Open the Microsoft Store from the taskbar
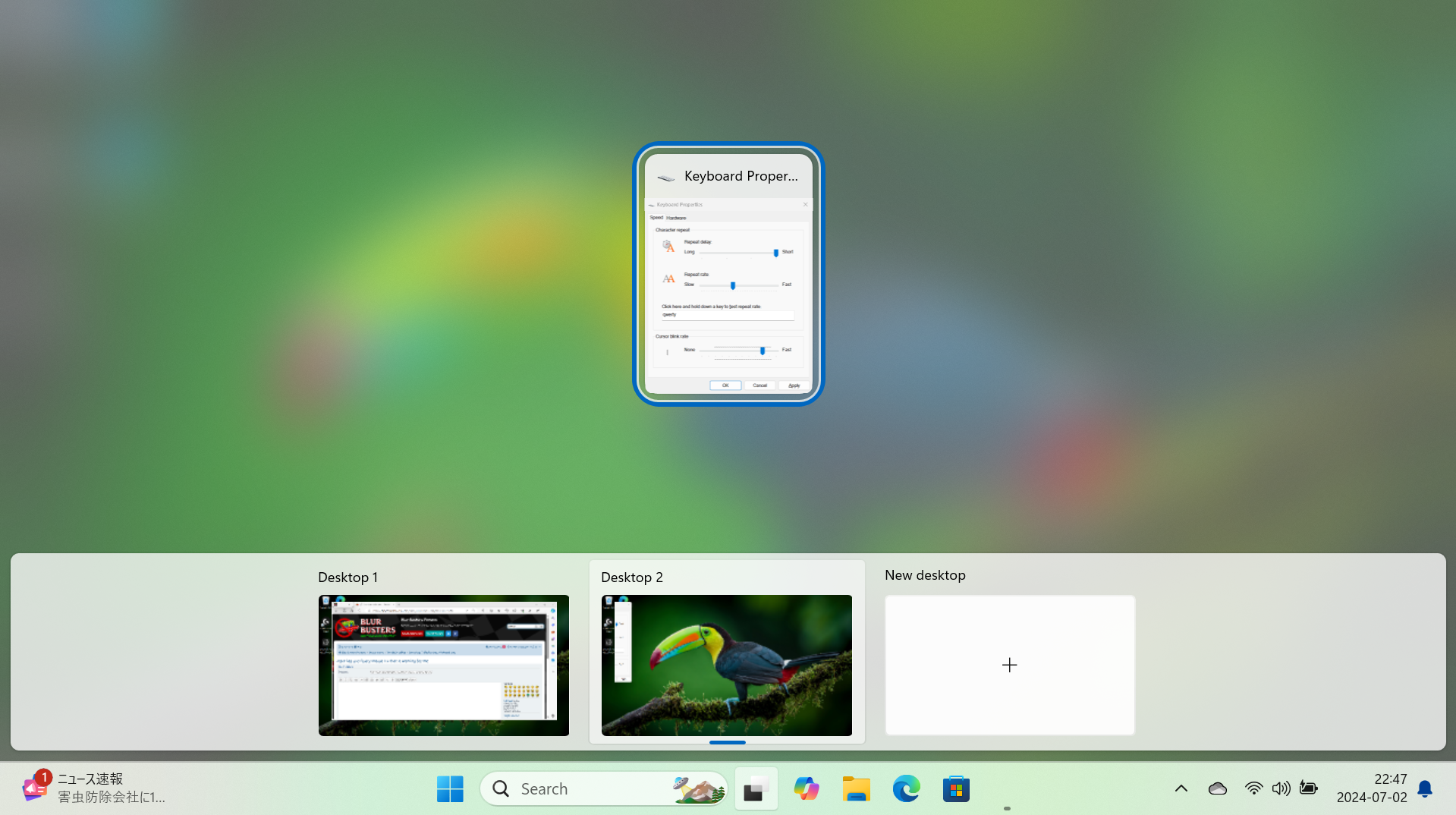Screen dimensions: 1456x815 (x=956, y=788)
